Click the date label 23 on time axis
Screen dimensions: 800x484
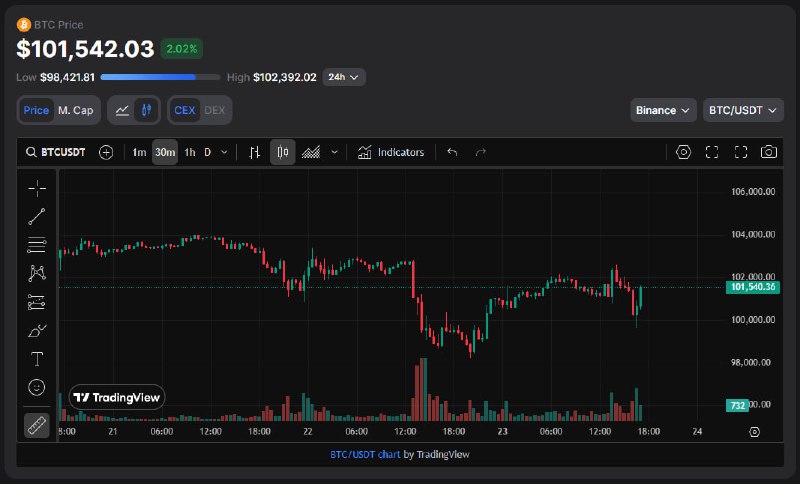503,431
